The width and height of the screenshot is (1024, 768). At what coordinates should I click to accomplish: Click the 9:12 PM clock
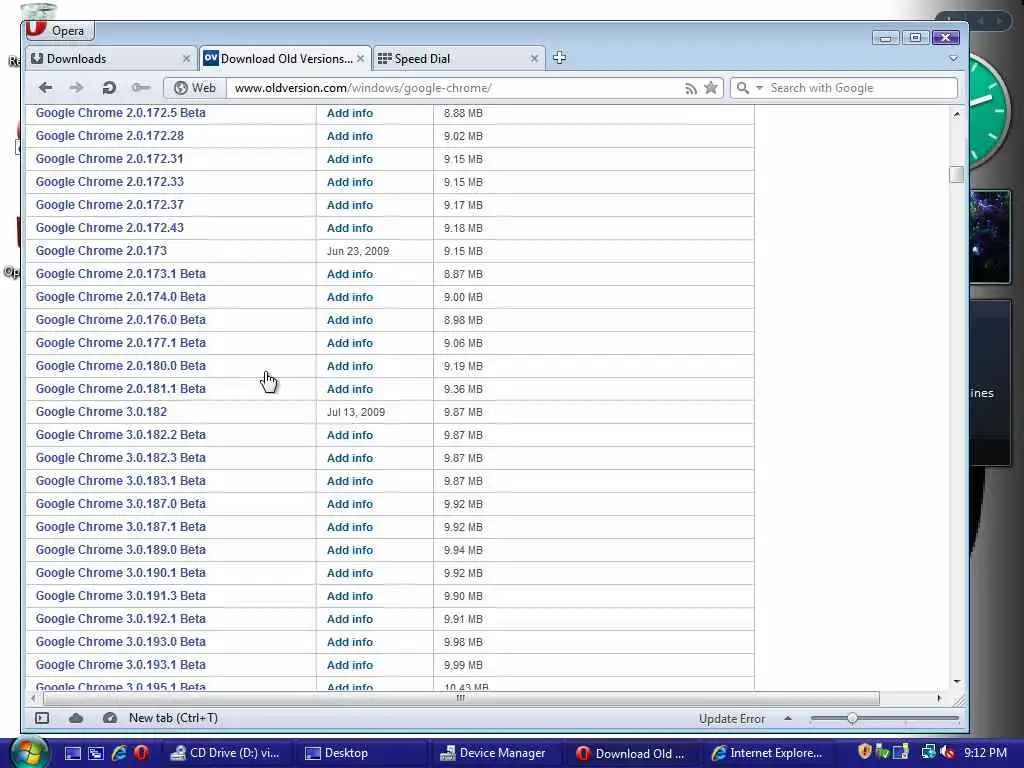click(985, 752)
